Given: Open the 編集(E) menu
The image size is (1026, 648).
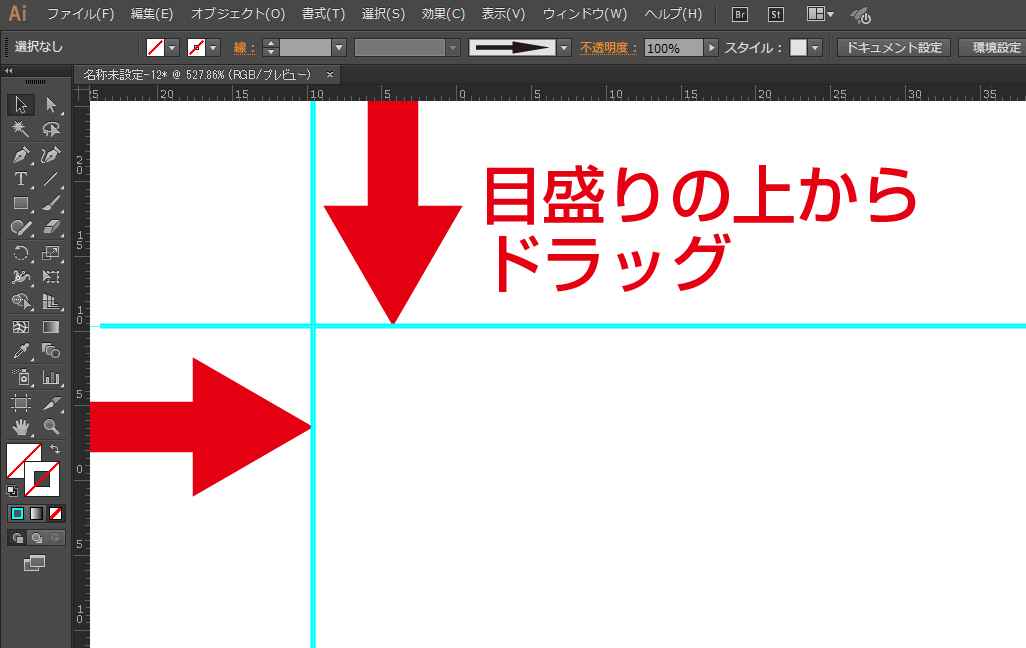Looking at the screenshot, I should tap(152, 14).
